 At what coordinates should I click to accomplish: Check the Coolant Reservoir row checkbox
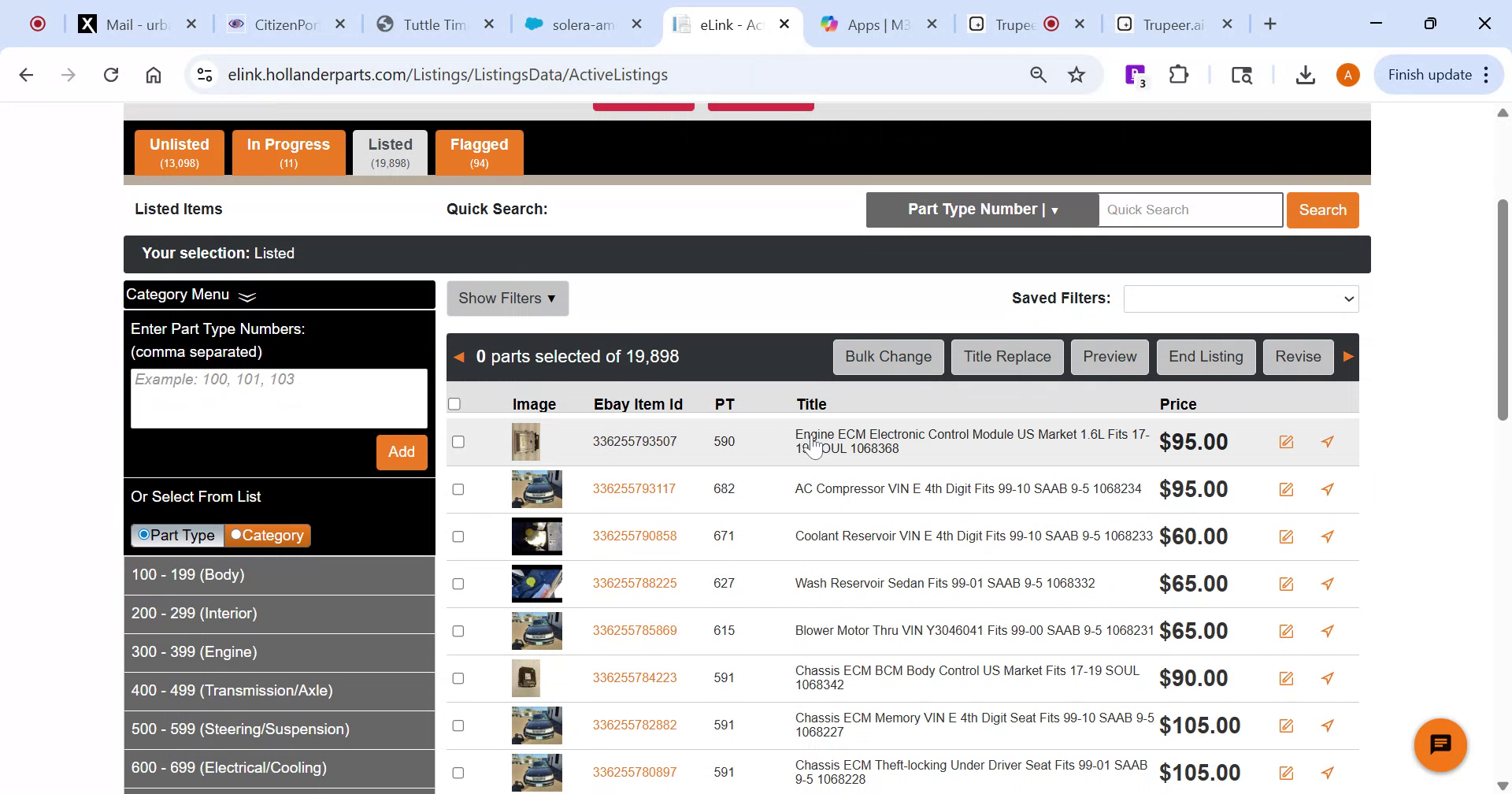tap(458, 536)
